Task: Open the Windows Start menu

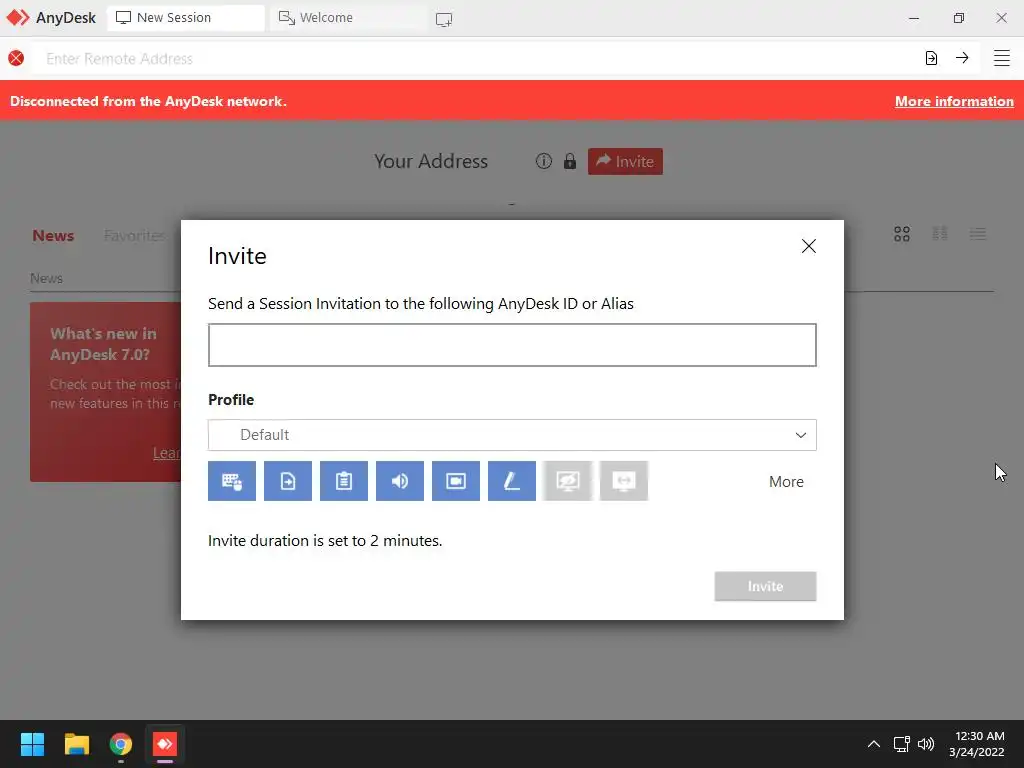Action: [x=32, y=744]
